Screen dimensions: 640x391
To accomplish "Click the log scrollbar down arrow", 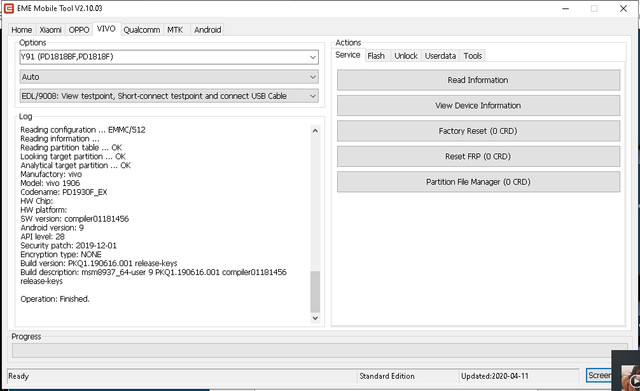I will click(x=315, y=318).
